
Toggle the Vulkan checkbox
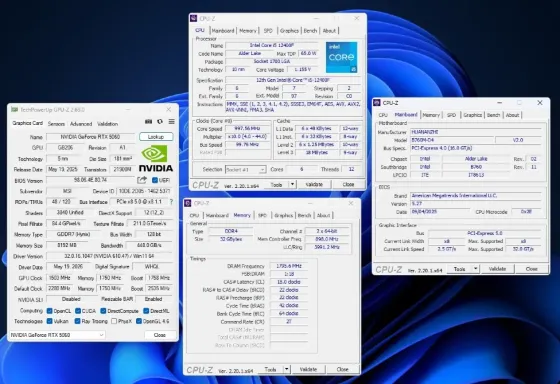pos(50,321)
